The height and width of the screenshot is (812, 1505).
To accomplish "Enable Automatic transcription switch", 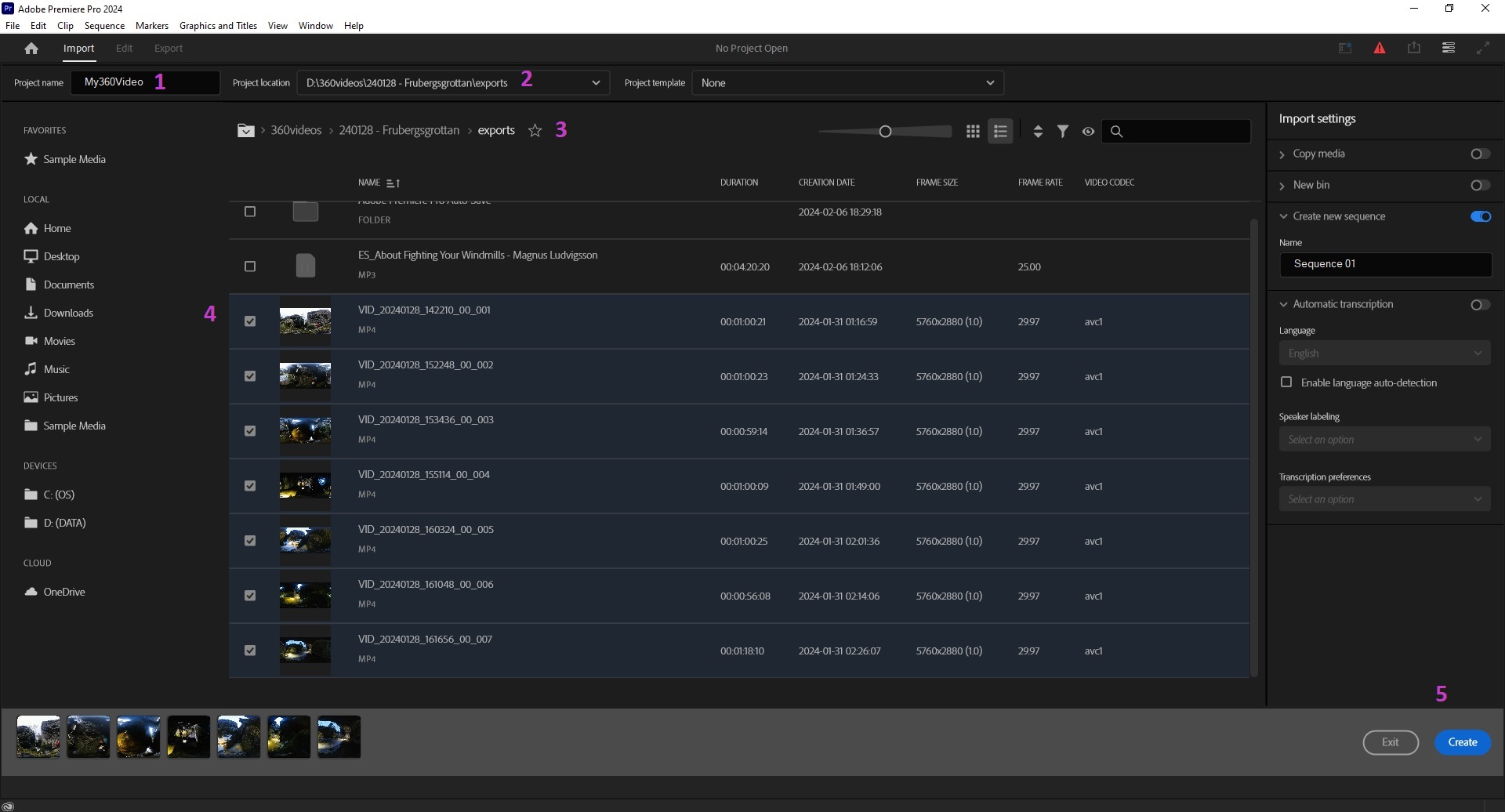I will [x=1480, y=304].
